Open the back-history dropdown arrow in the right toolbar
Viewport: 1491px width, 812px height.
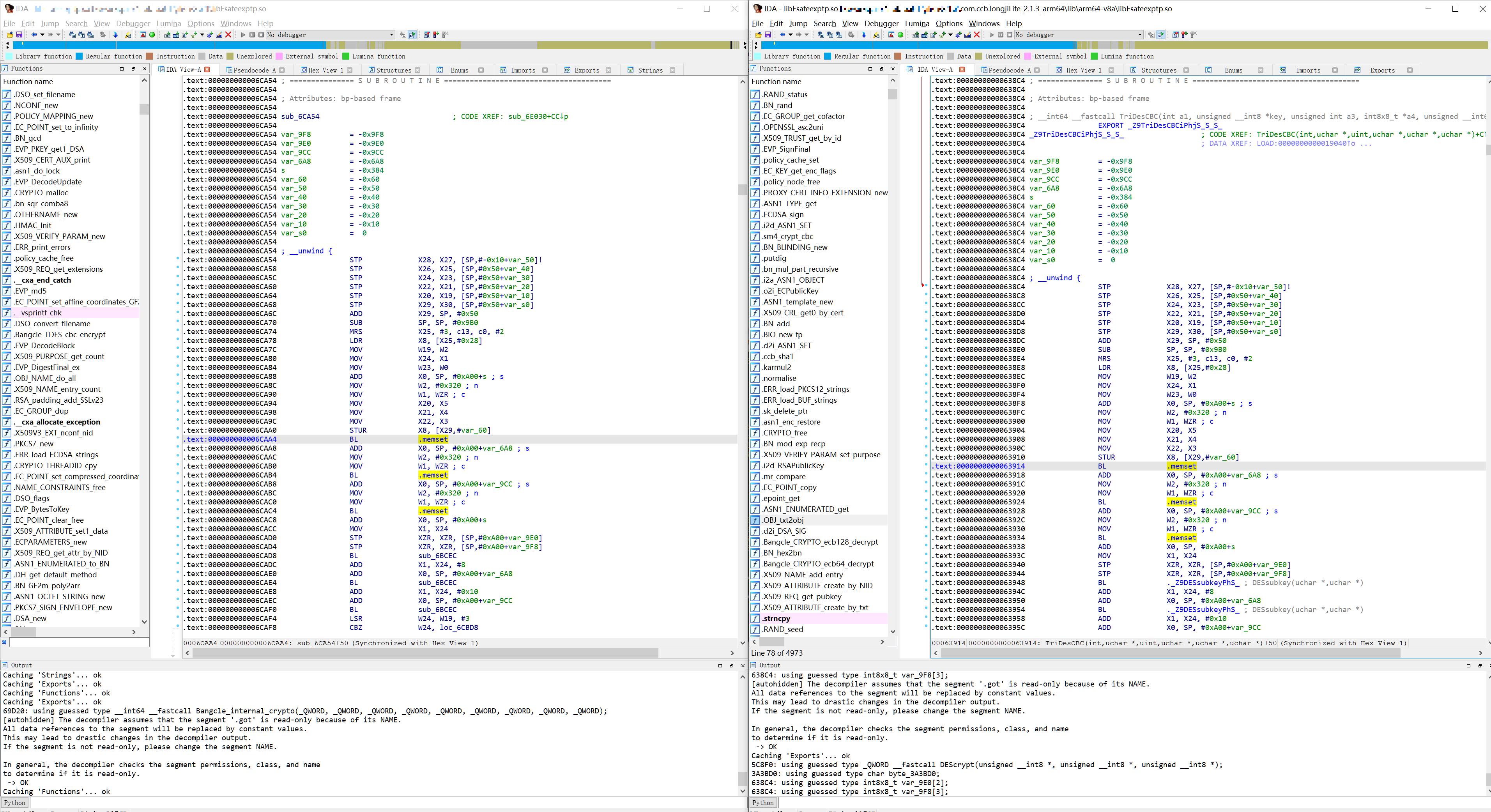(x=791, y=35)
